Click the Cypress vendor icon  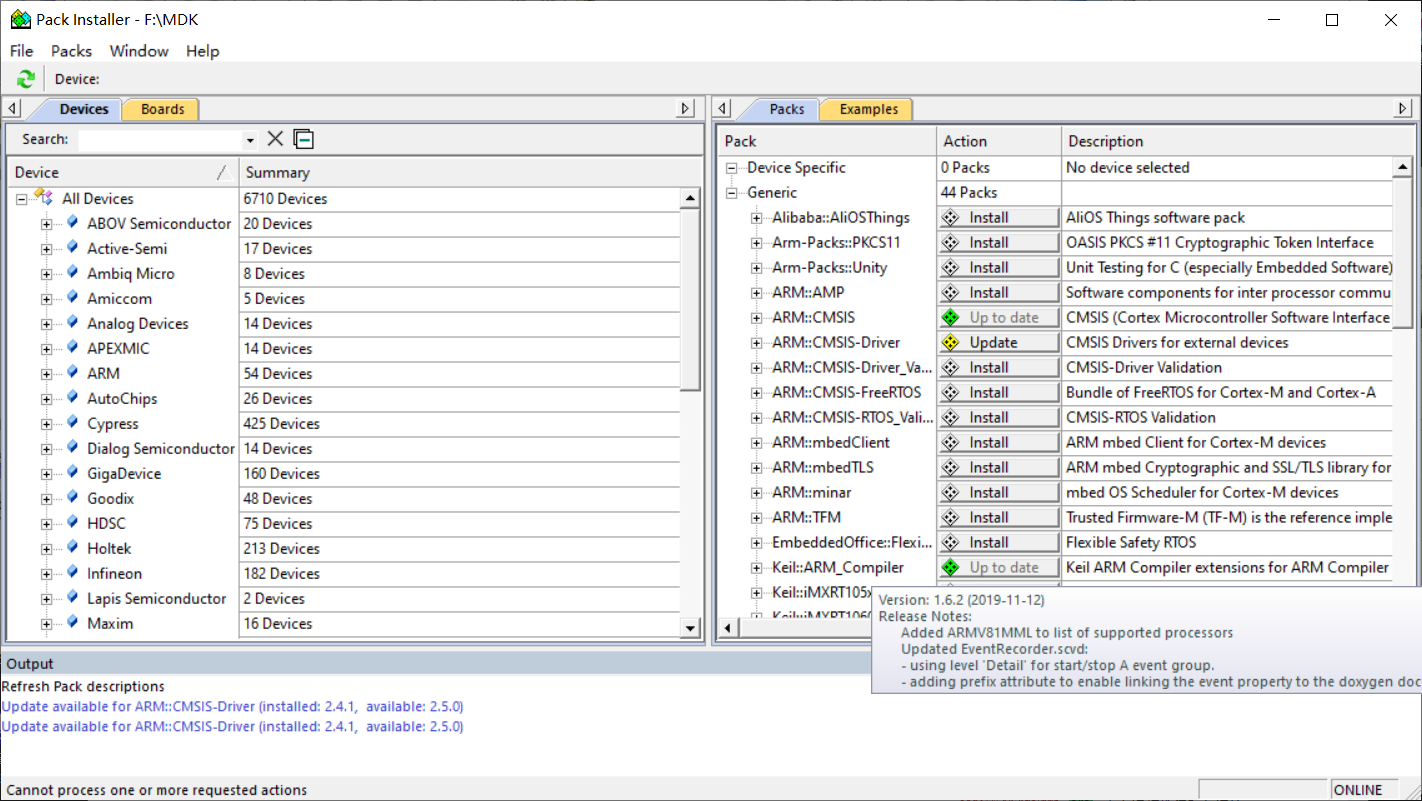pos(72,423)
